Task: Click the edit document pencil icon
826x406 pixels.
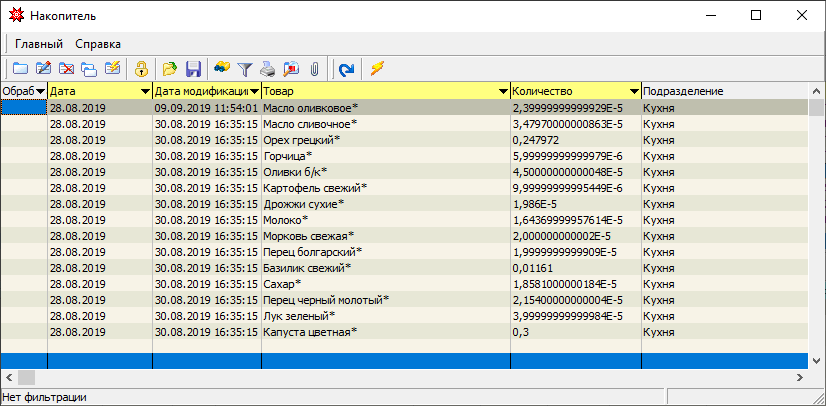Action: click(43, 69)
